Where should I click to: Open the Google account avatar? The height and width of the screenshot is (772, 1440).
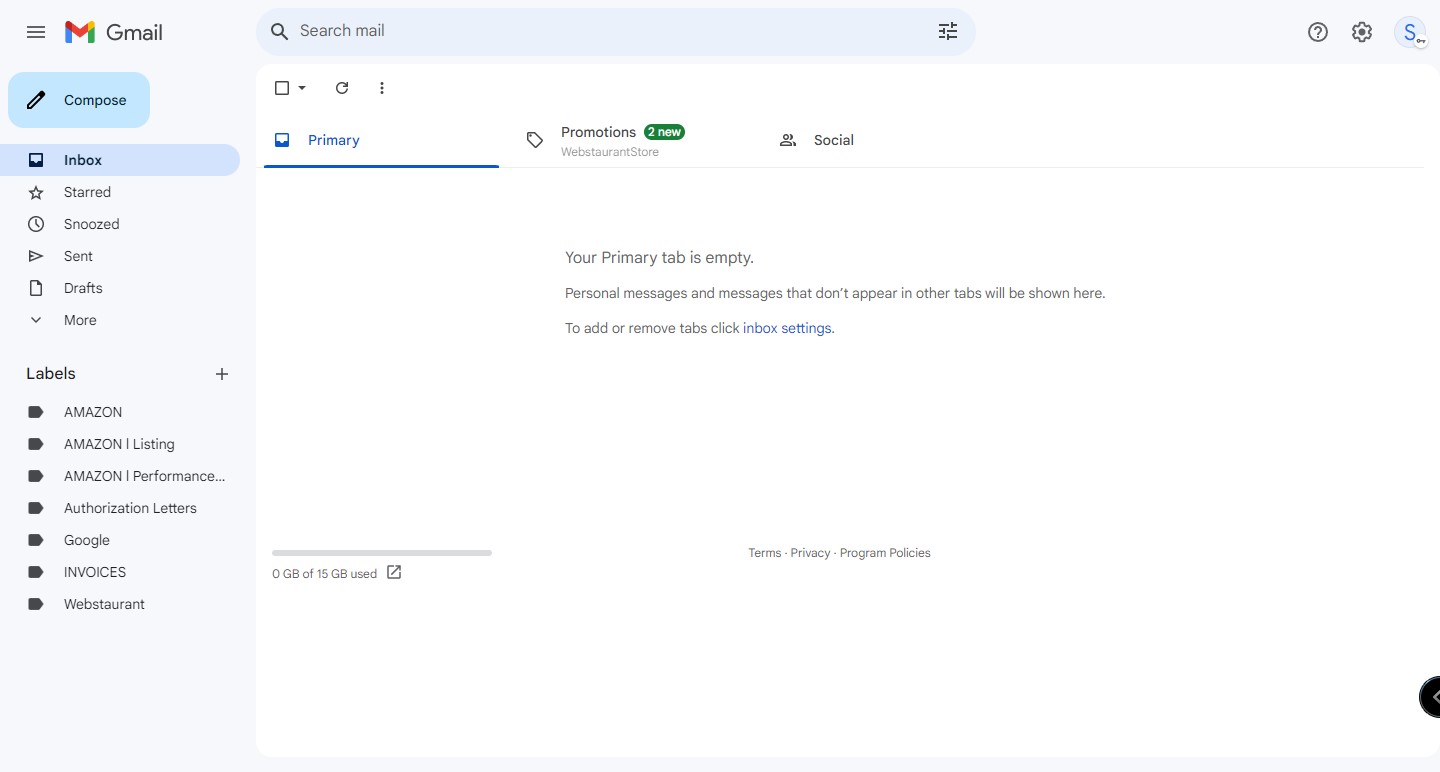coord(1410,32)
